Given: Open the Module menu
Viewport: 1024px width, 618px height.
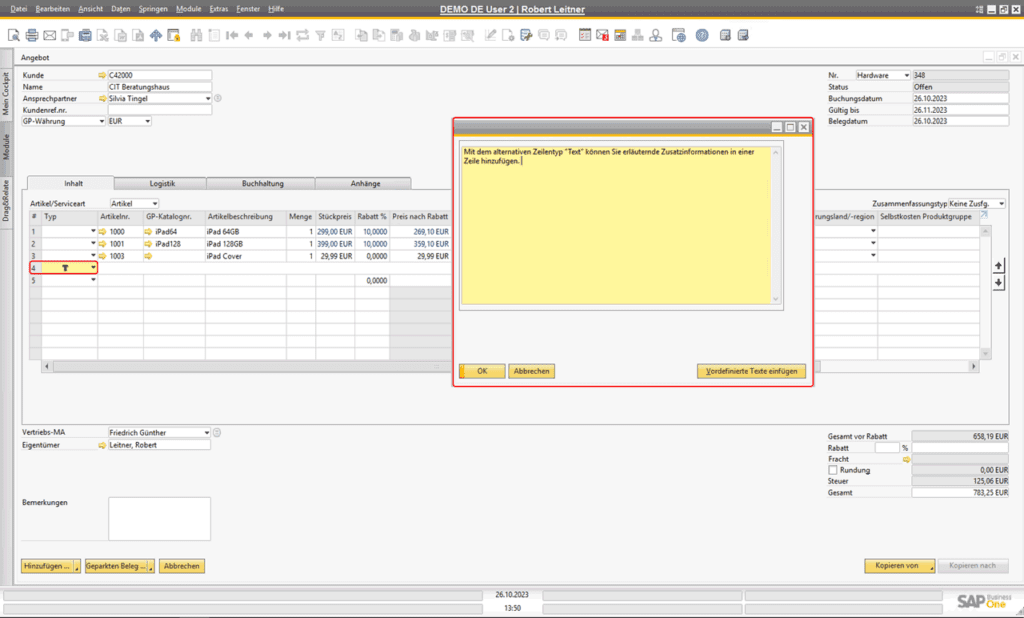Looking at the screenshot, I should coord(188,8).
